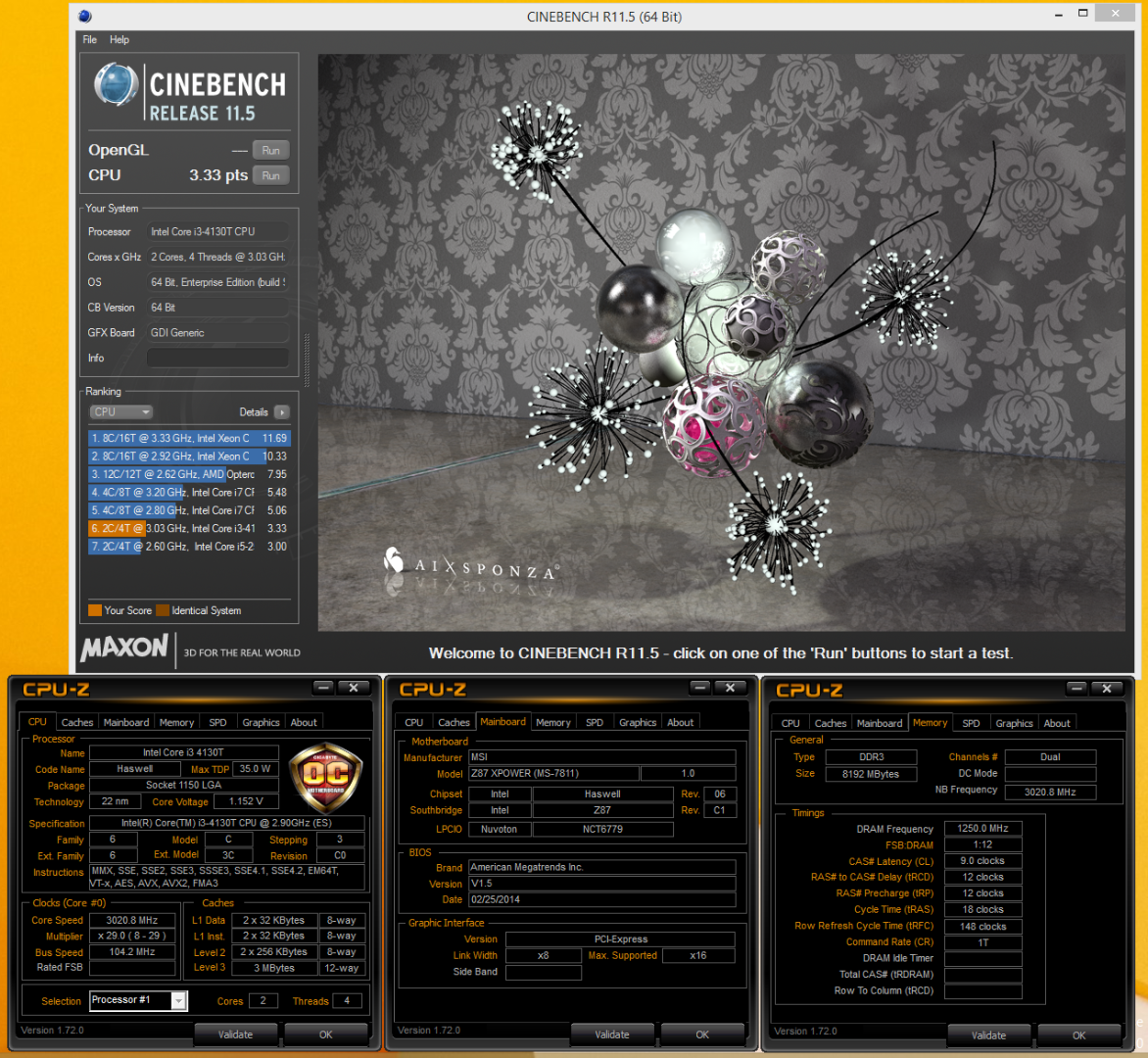Click the Multiplier value x 29.0
This screenshot has height=1058, width=1148.
[132, 936]
